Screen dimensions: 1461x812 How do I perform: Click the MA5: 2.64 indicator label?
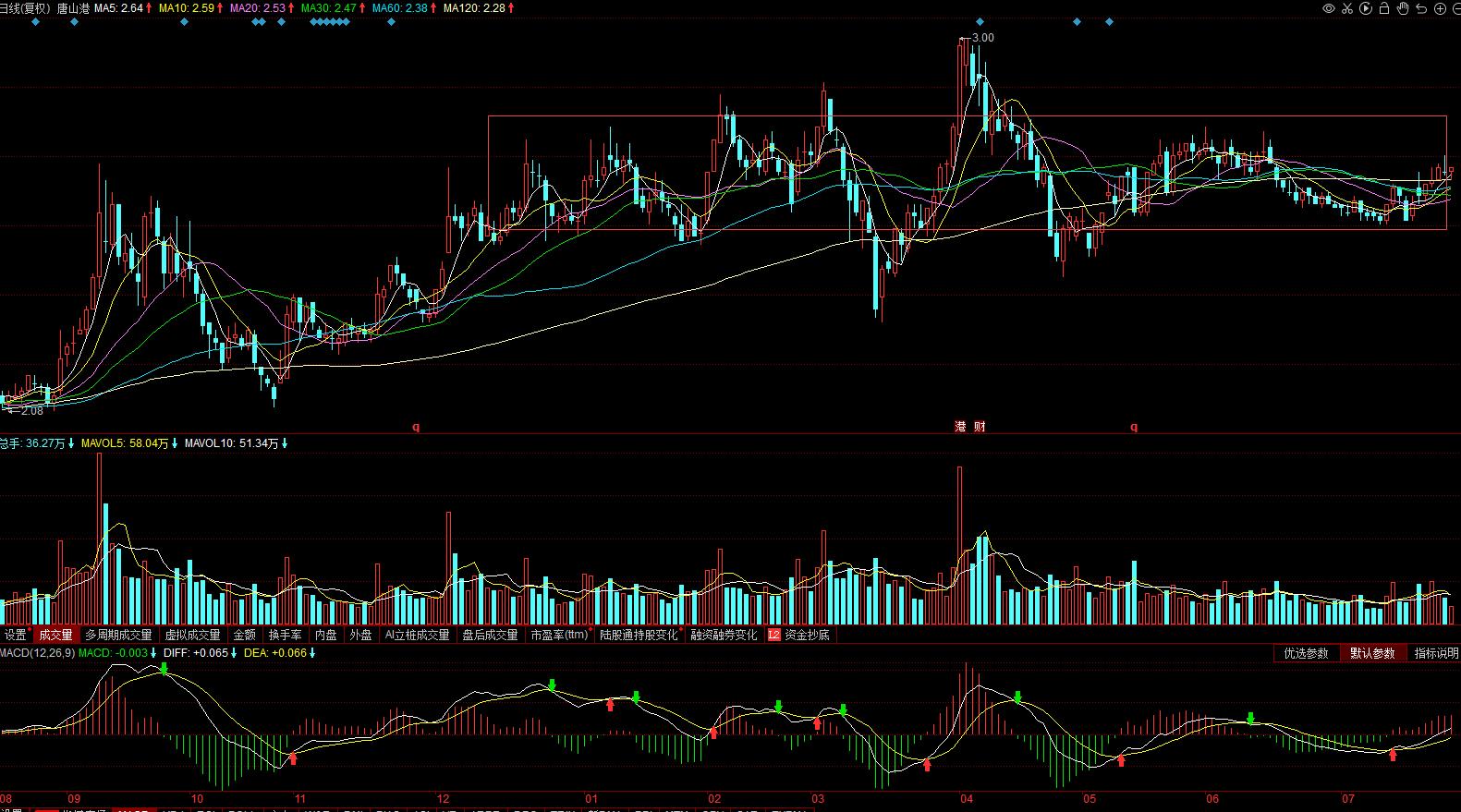click(x=118, y=7)
